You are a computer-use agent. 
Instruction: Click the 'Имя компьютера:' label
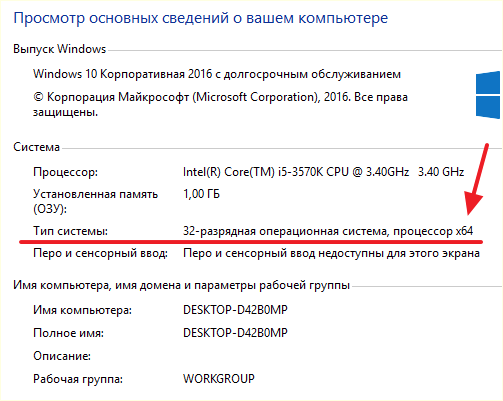pos(82,310)
